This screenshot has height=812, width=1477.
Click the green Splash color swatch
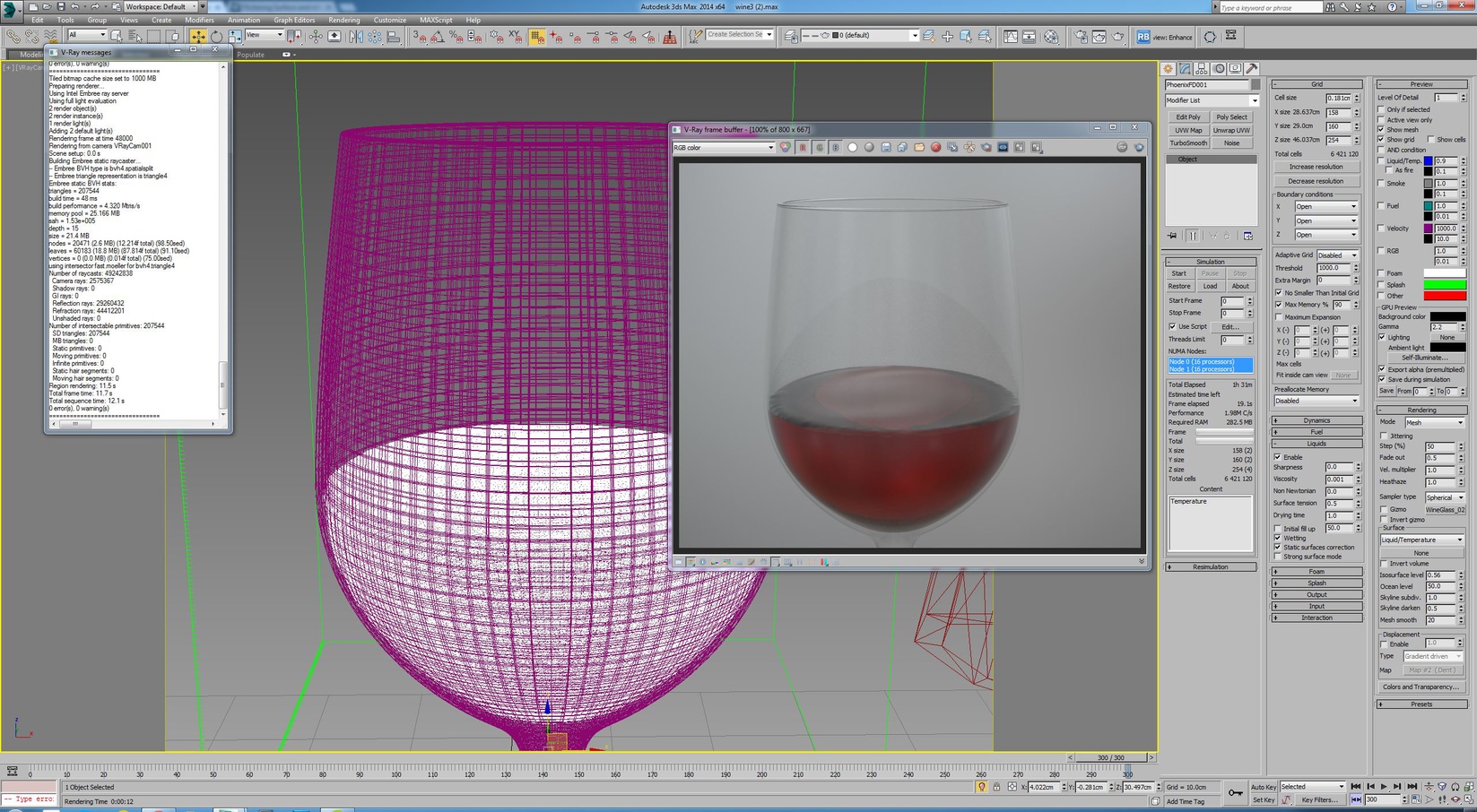pyautogui.click(x=1445, y=285)
